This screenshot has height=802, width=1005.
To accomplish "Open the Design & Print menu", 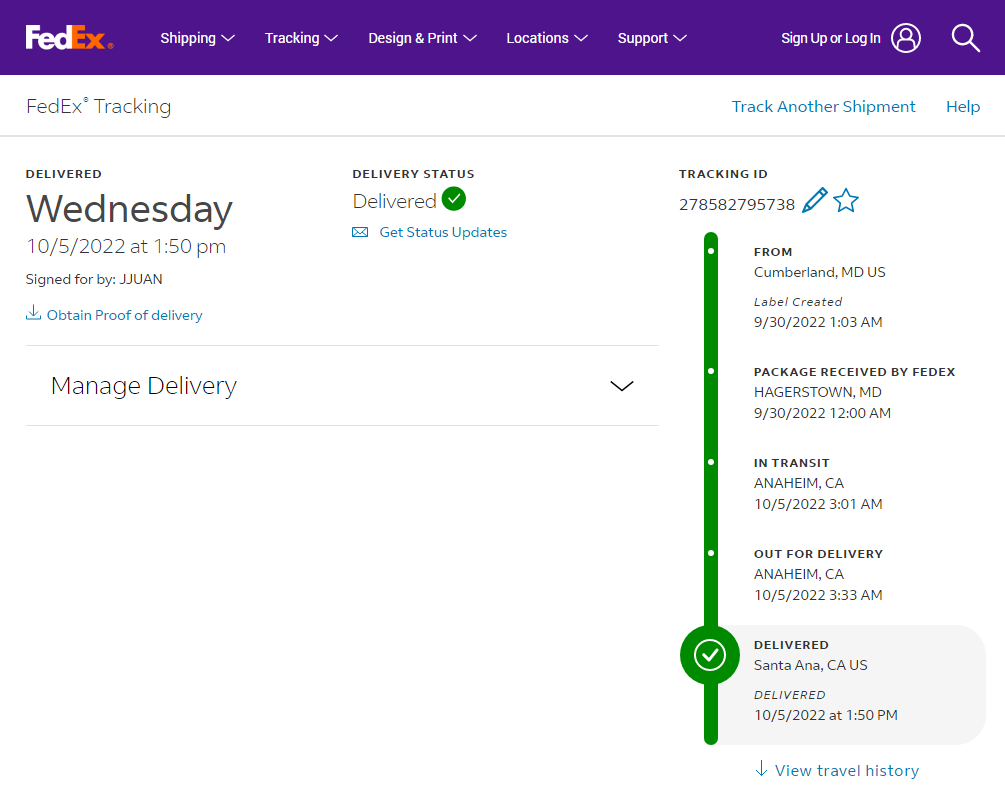I will pos(422,38).
